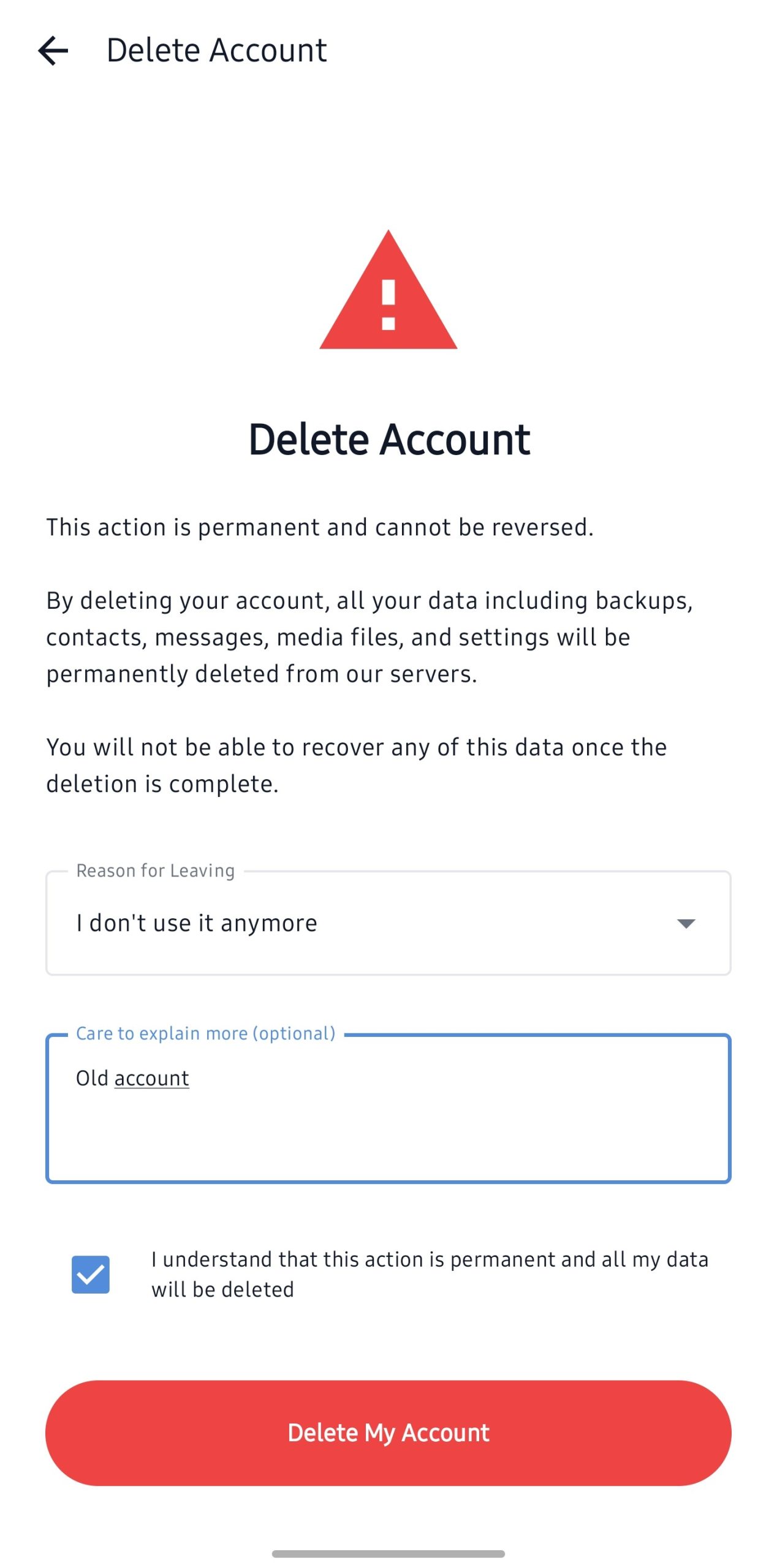Click "This action is permanent" warning sentence

pyautogui.click(x=320, y=527)
